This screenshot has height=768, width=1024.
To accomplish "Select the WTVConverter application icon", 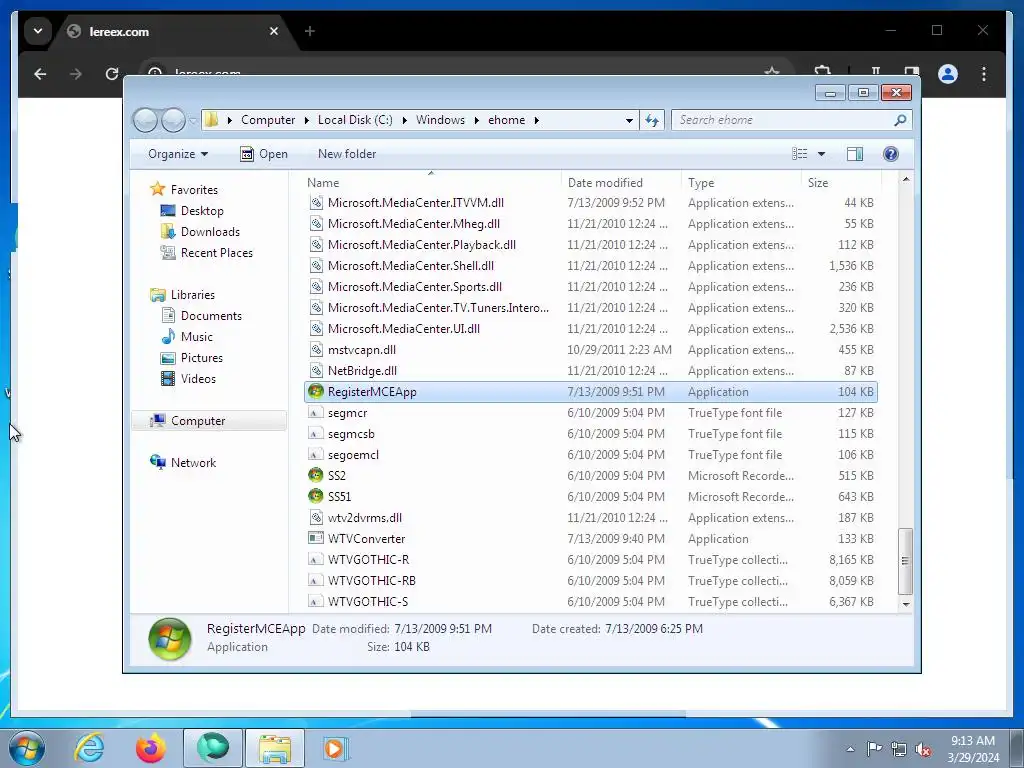I will pyautogui.click(x=315, y=538).
